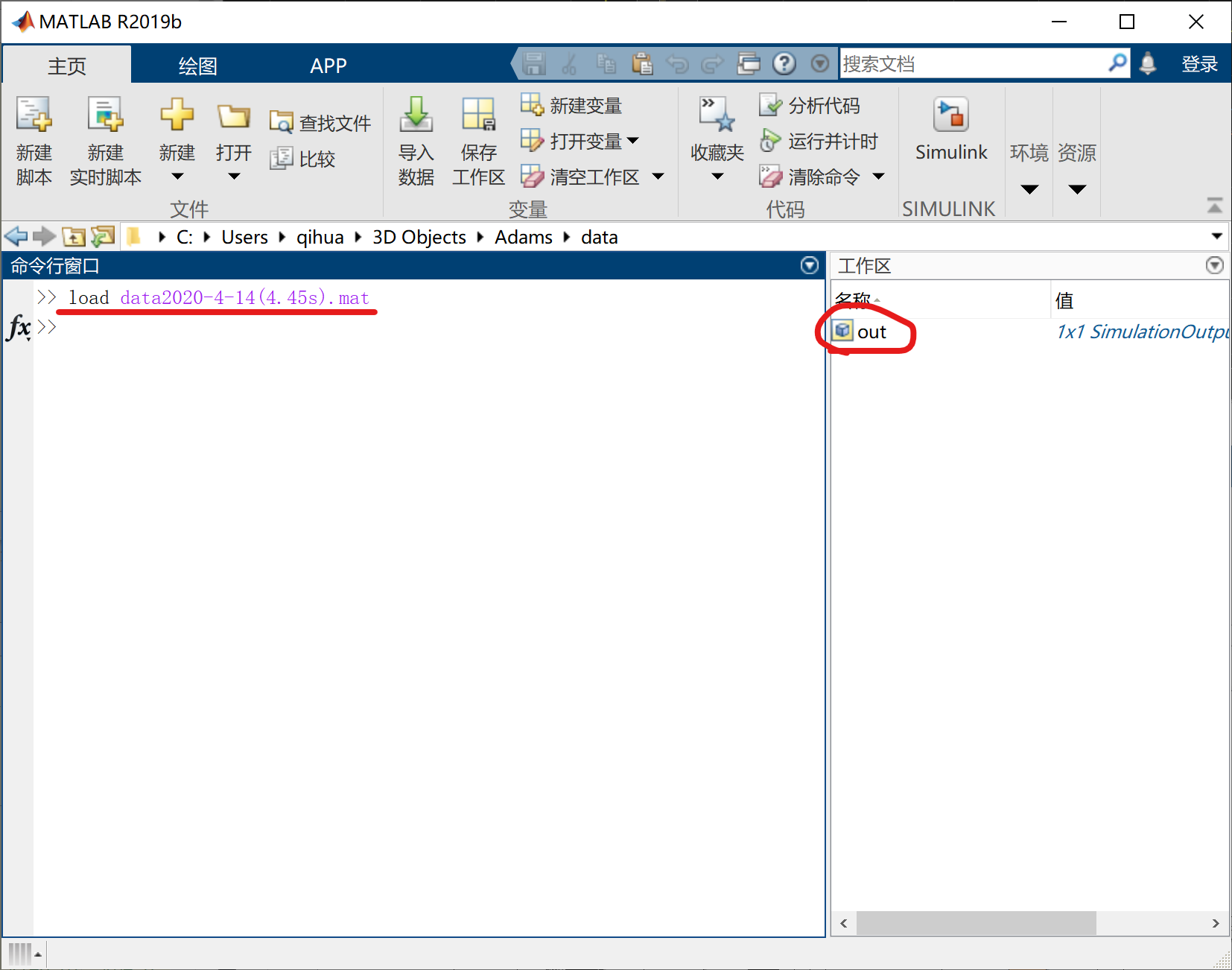Switch to the Home (主页) tab
The image size is (1232, 970).
67,66
